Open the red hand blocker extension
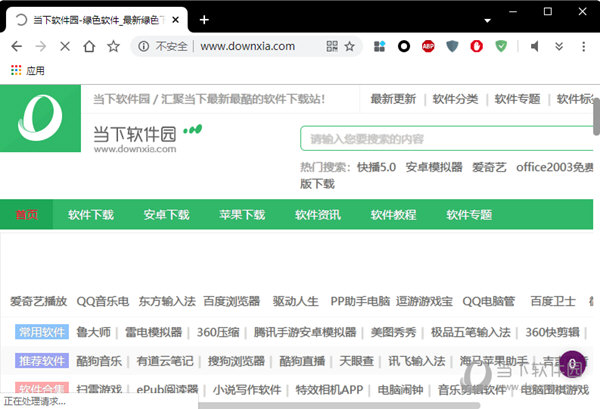This screenshot has height=409, width=600. click(x=476, y=47)
